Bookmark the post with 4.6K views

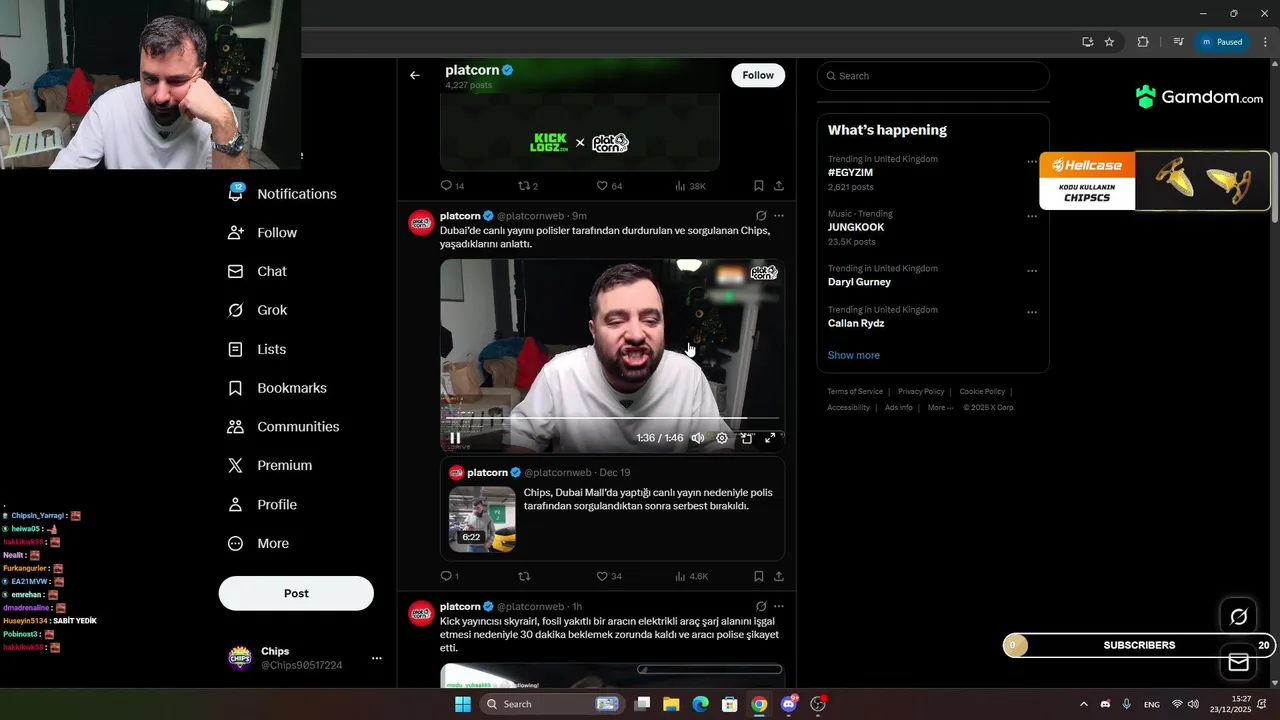coord(758,576)
